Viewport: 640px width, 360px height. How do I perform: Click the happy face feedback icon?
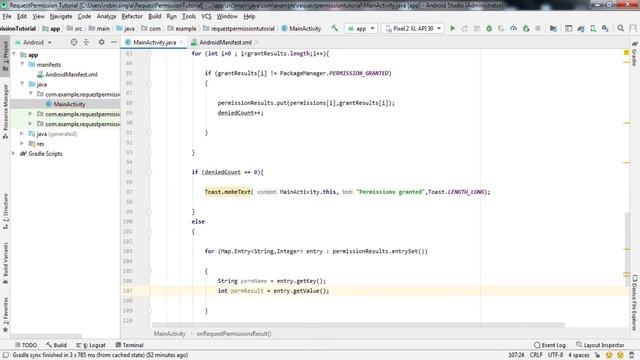[x=609, y=355]
